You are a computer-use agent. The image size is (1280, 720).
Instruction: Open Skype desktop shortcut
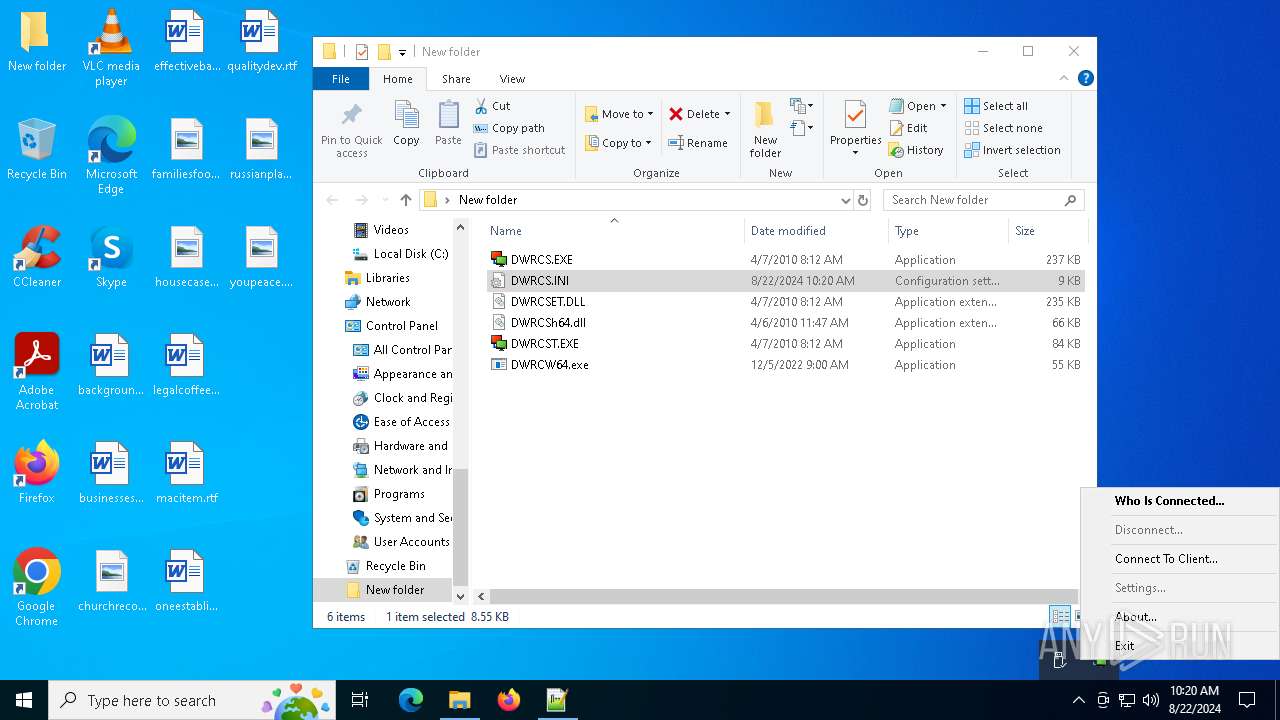coord(111,256)
